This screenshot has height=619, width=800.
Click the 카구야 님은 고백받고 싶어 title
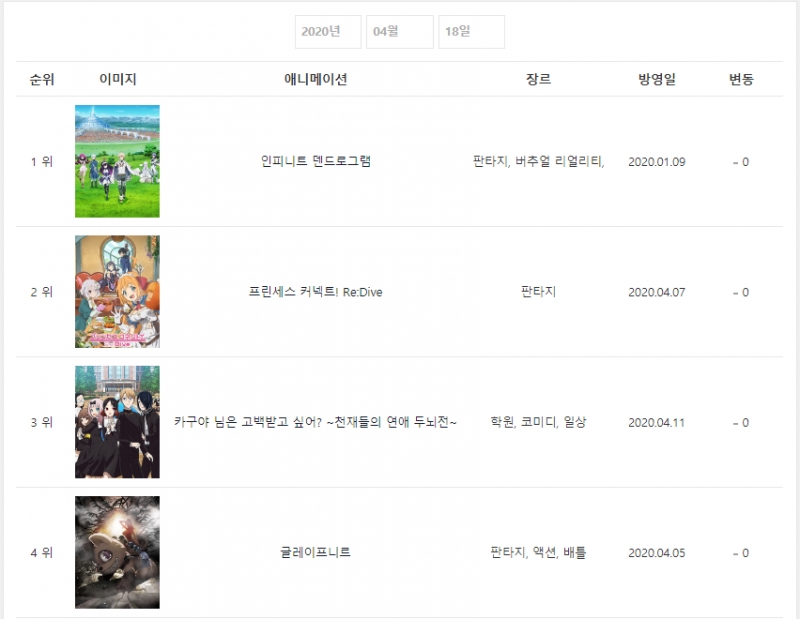316,422
